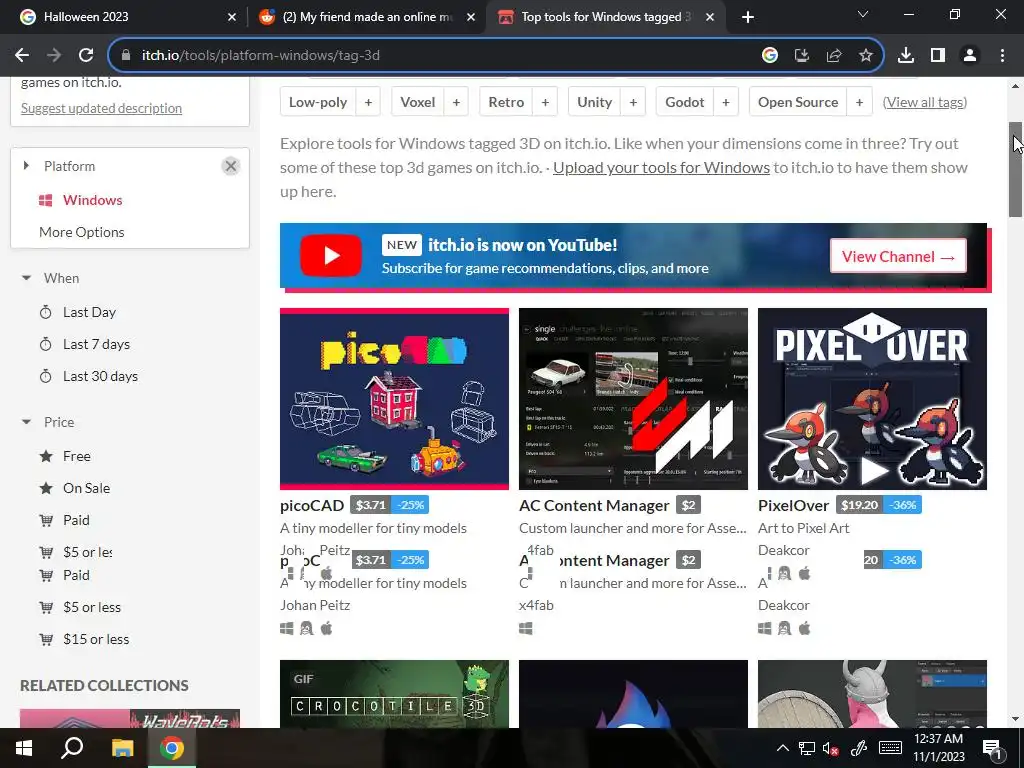
Task: Open Chrome three-dot menu
Action: click(x=1002, y=56)
